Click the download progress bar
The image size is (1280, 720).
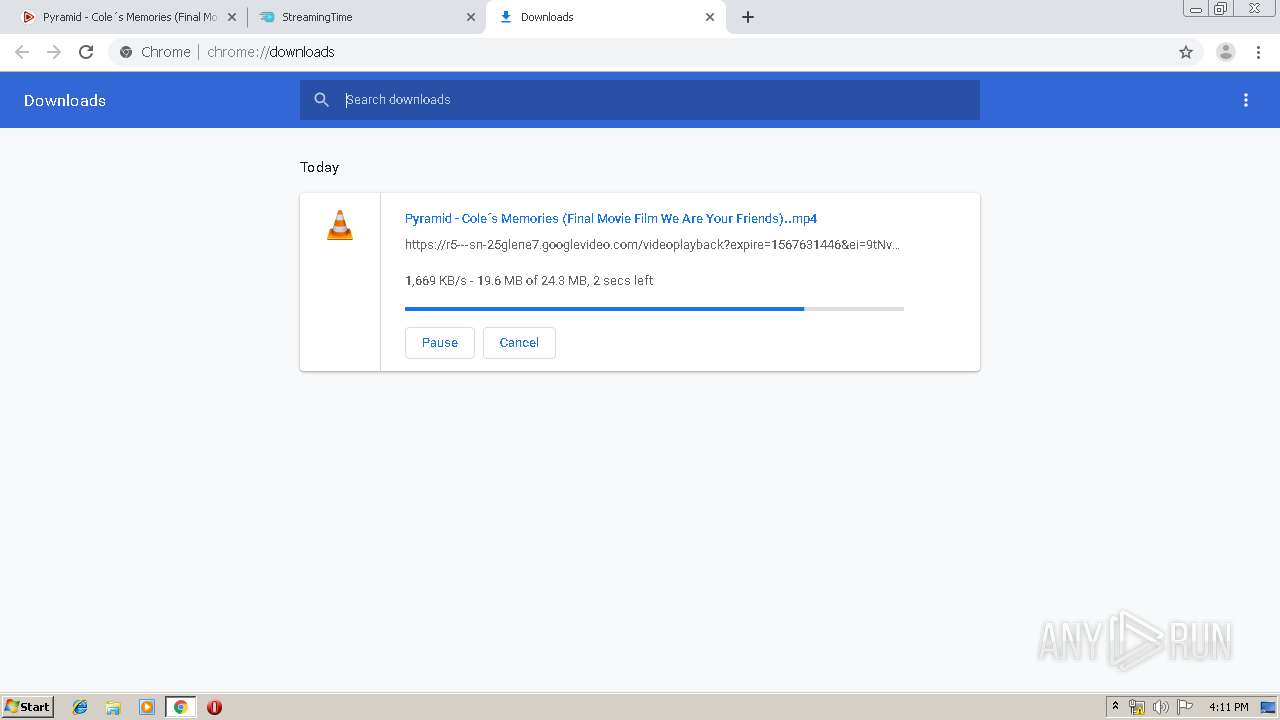click(654, 309)
